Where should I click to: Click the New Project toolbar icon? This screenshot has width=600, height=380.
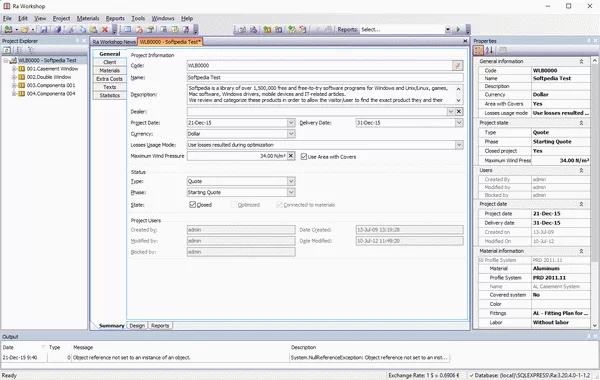pos(8,29)
